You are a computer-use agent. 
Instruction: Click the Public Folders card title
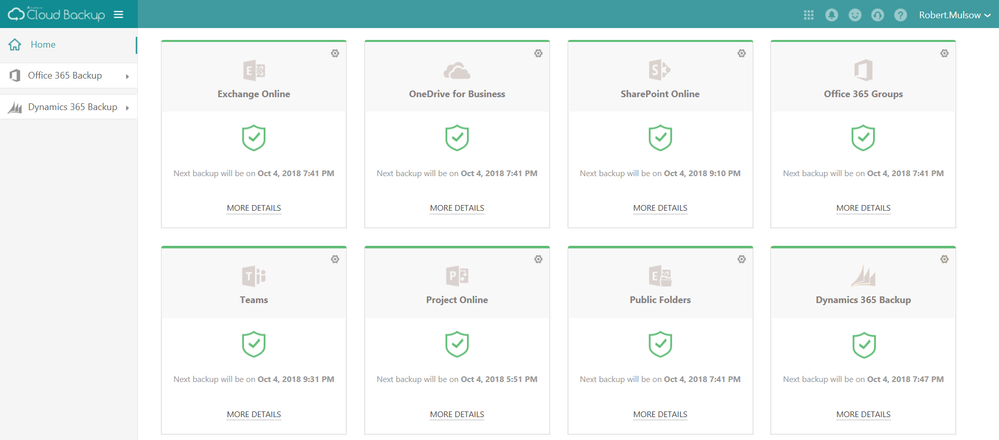point(660,300)
